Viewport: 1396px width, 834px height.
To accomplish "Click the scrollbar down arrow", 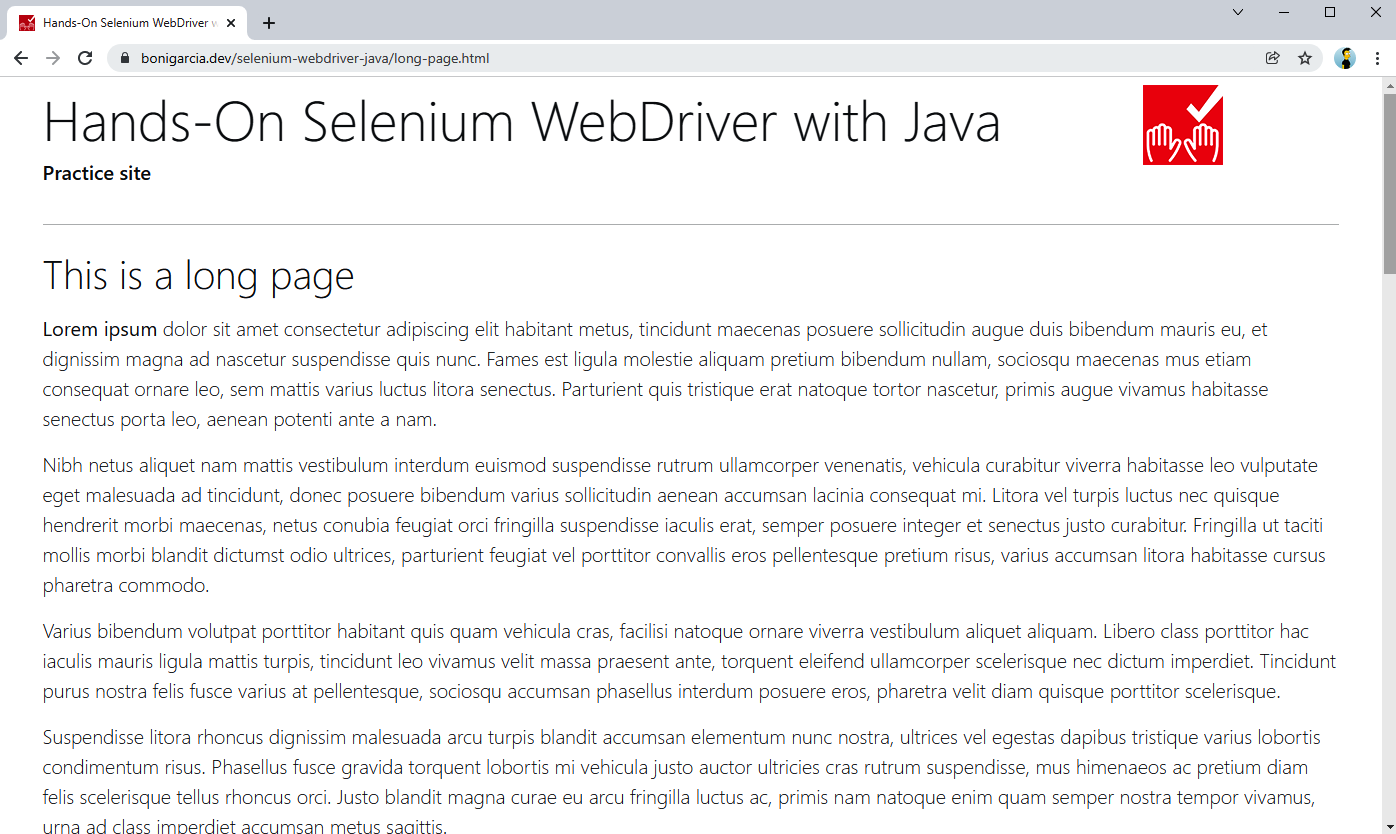I will click(x=1389, y=826).
